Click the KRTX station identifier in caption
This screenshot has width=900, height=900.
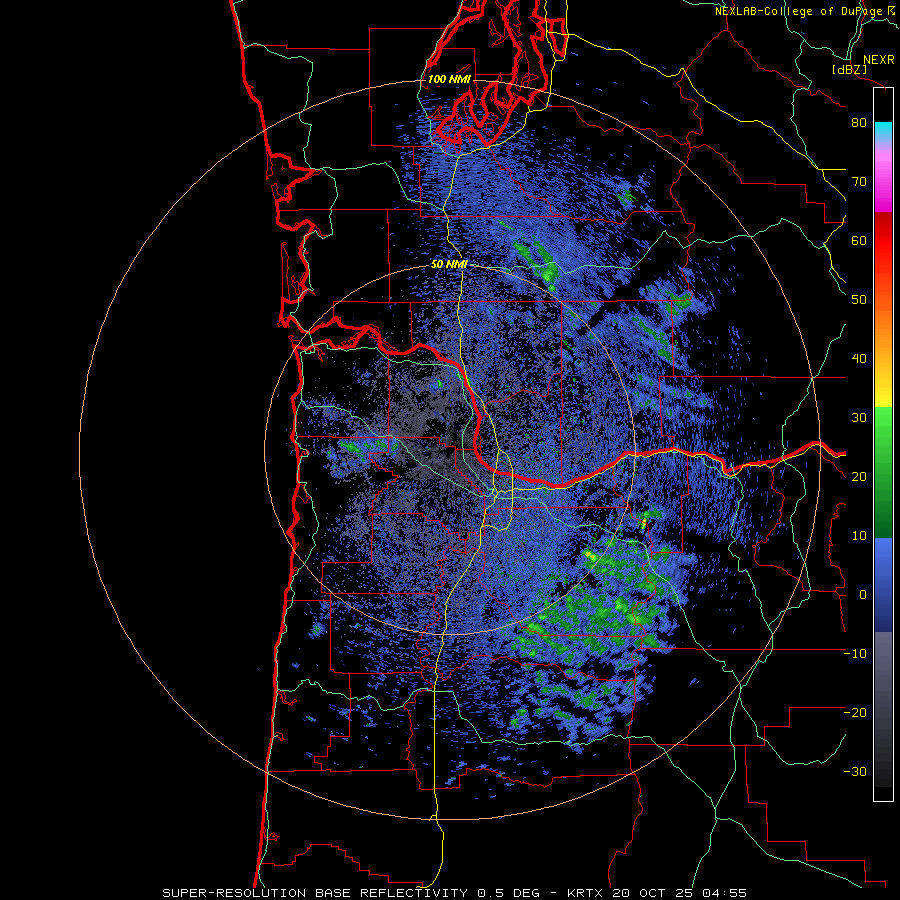[585, 893]
